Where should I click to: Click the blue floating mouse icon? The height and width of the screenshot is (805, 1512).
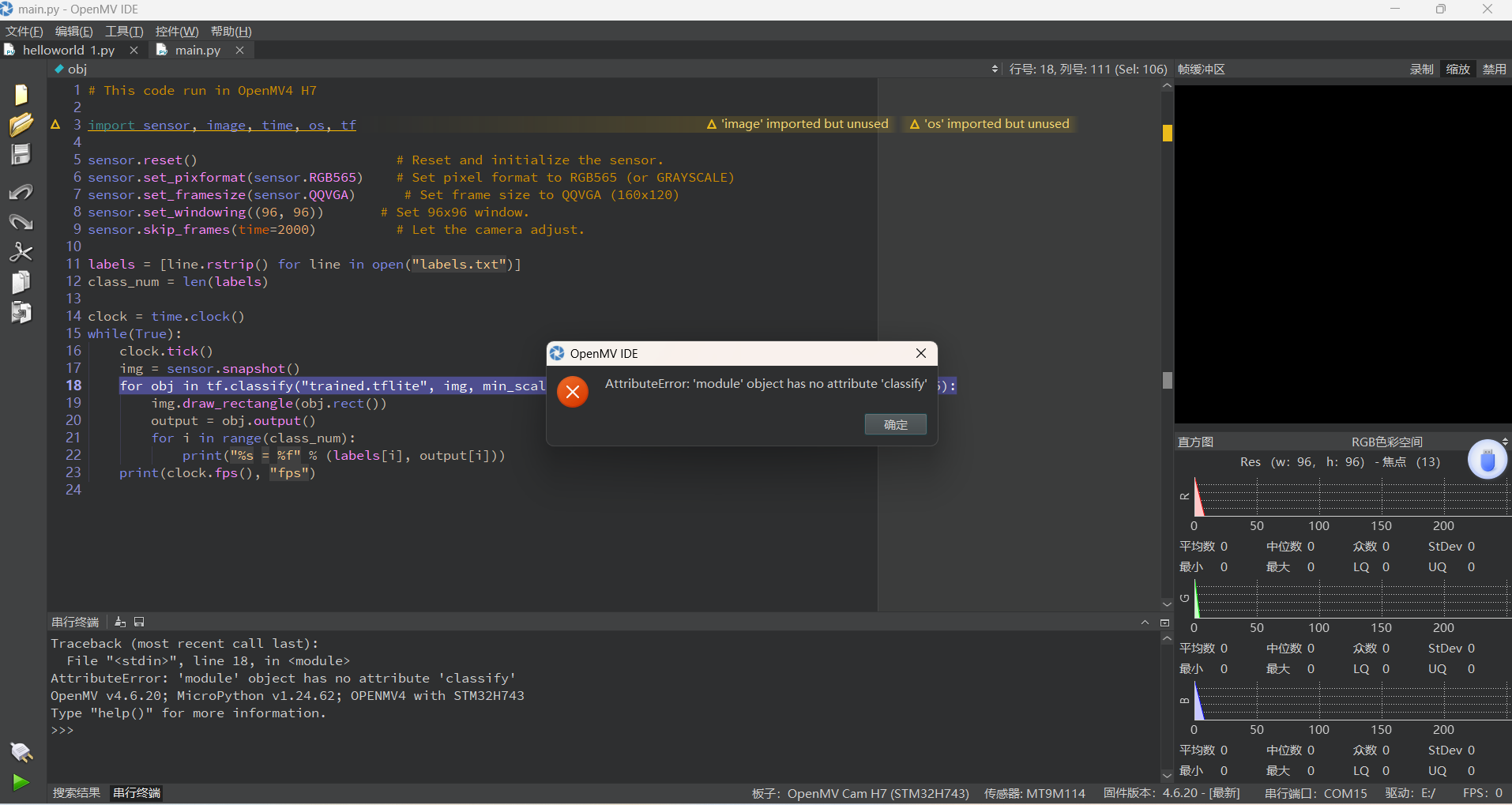[x=1488, y=459]
